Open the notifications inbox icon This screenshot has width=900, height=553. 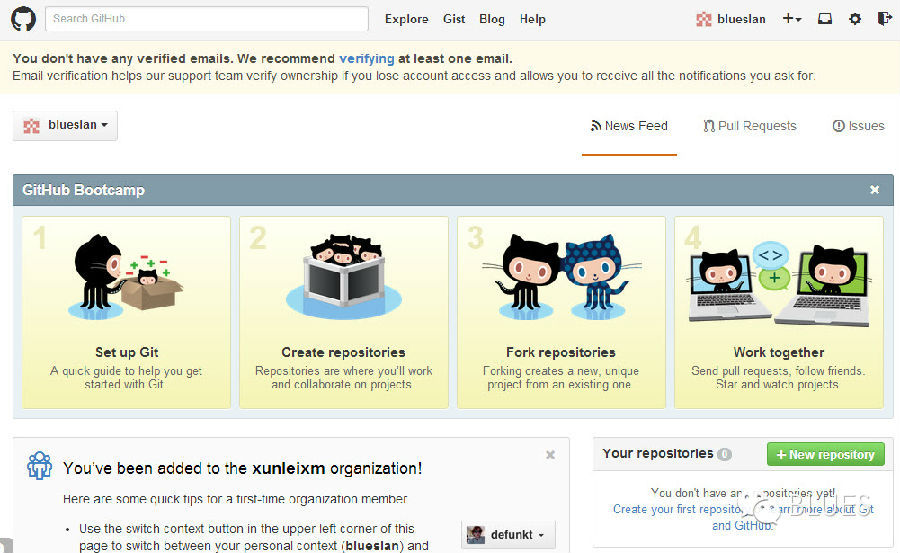coord(825,19)
